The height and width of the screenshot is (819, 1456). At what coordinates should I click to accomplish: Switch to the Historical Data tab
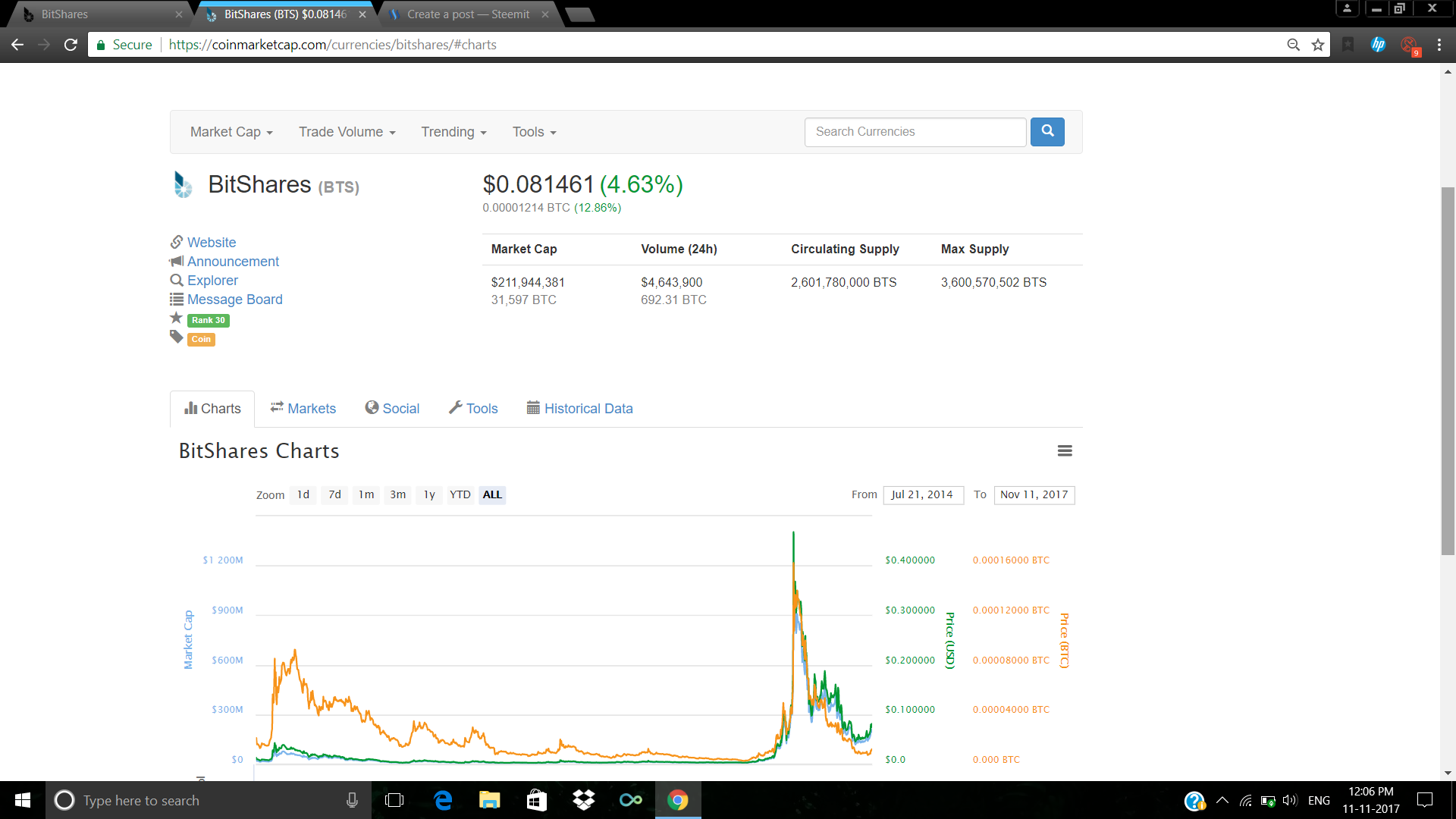[x=580, y=408]
